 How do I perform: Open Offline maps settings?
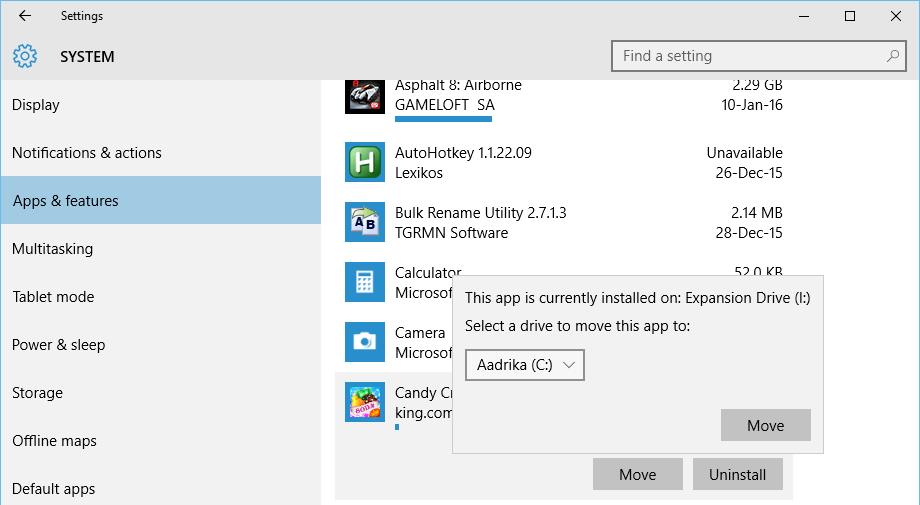[160, 441]
